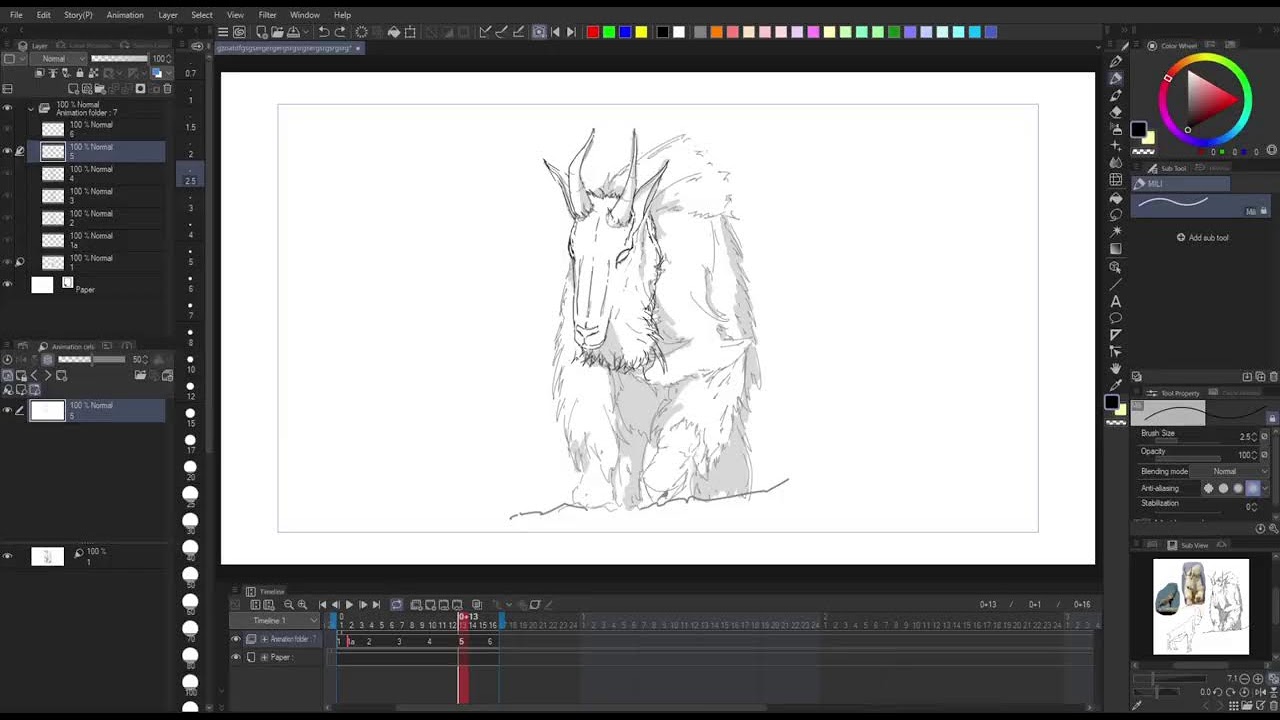Select no anti-aliasing option
Viewport: 1280px width, 720px height.
pos(1208,488)
